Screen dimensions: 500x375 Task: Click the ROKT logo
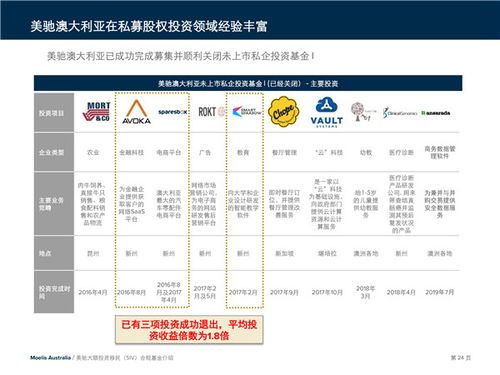(x=212, y=112)
